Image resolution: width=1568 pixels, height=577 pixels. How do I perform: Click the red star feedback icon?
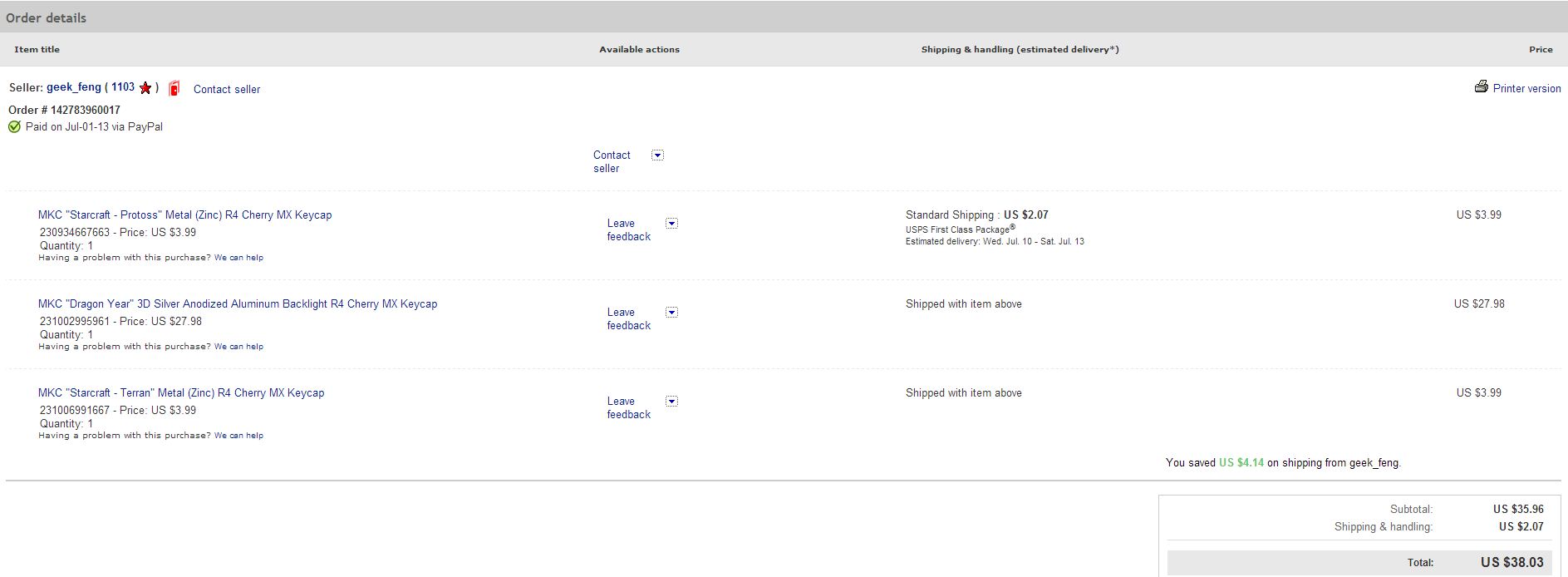click(x=145, y=87)
